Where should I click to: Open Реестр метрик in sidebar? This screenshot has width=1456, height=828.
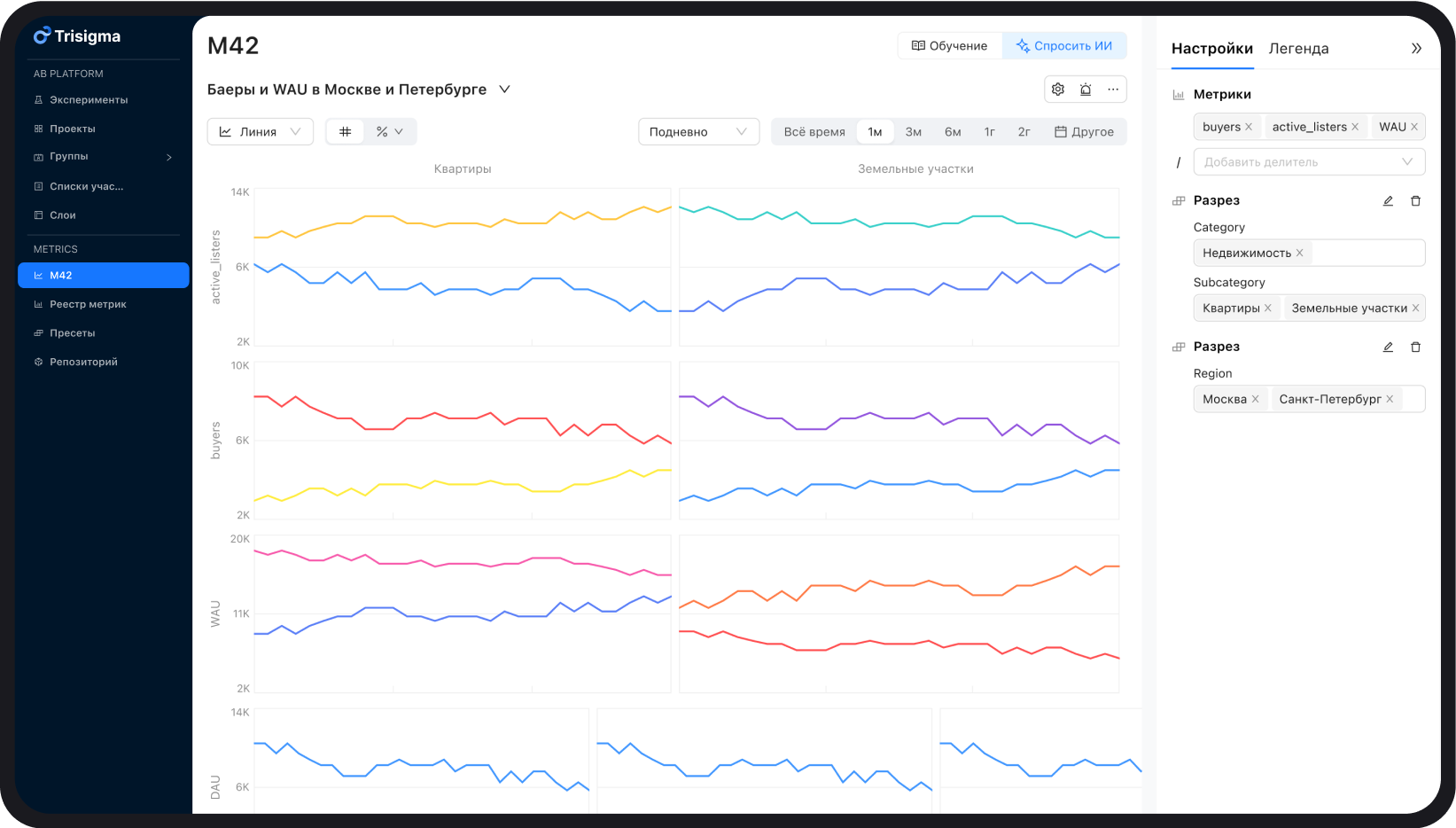coord(88,304)
